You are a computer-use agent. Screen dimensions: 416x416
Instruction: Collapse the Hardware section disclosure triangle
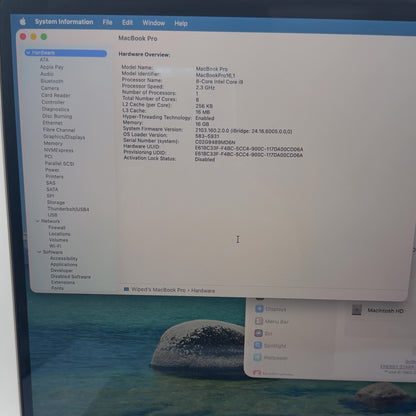tap(28, 52)
